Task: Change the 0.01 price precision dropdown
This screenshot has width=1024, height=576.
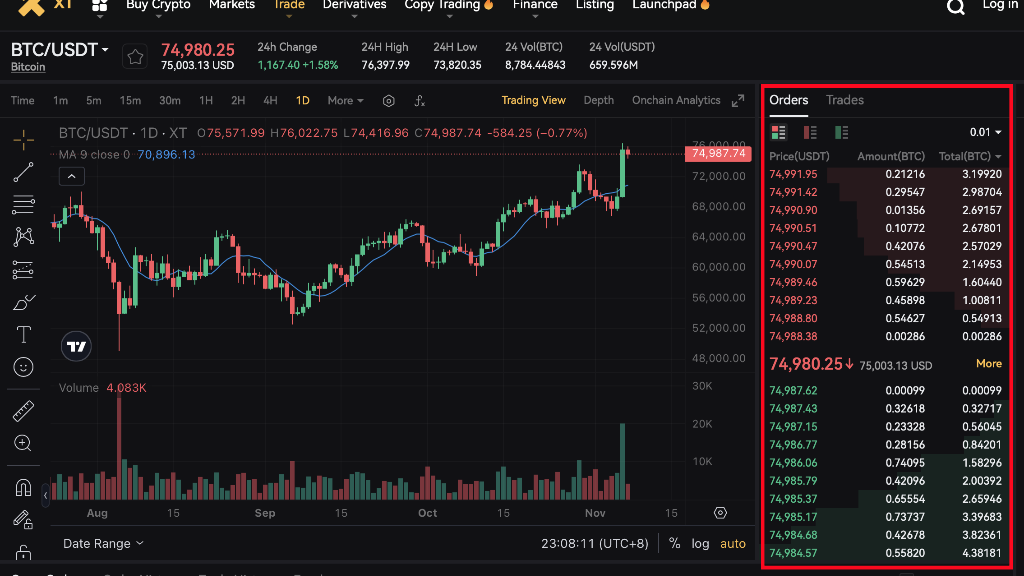Action: pyautogui.click(x=985, y=133)
